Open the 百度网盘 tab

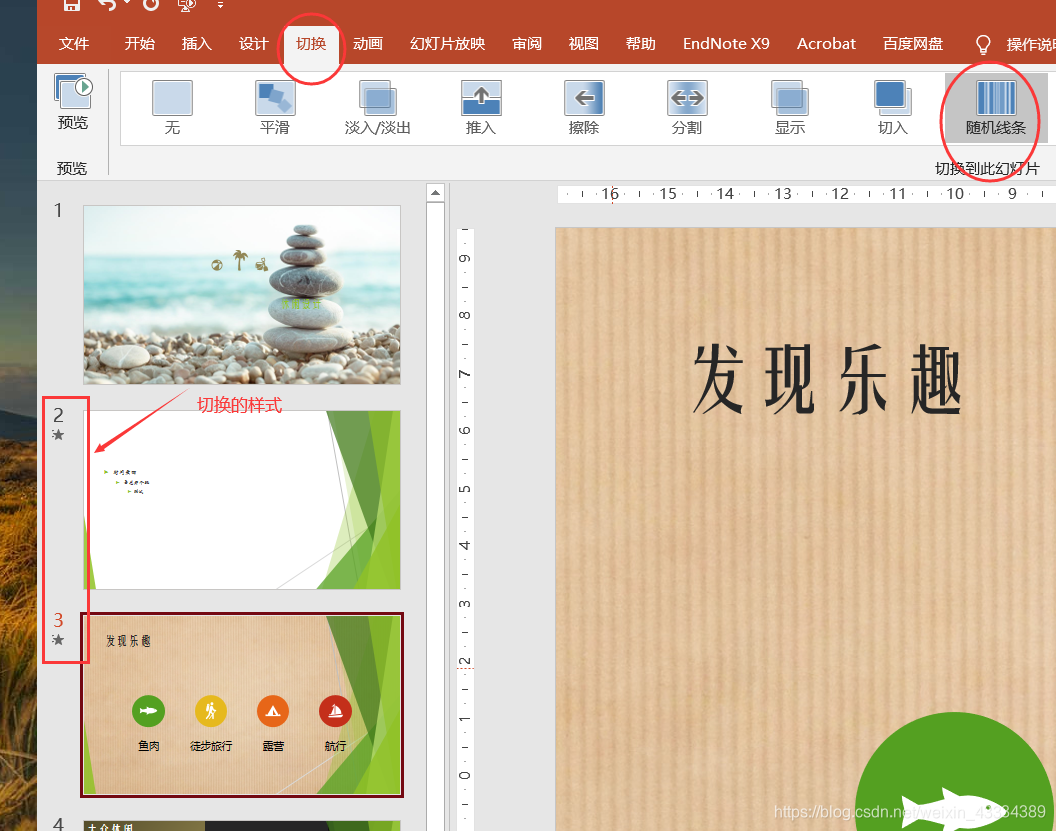coord(913,44)
